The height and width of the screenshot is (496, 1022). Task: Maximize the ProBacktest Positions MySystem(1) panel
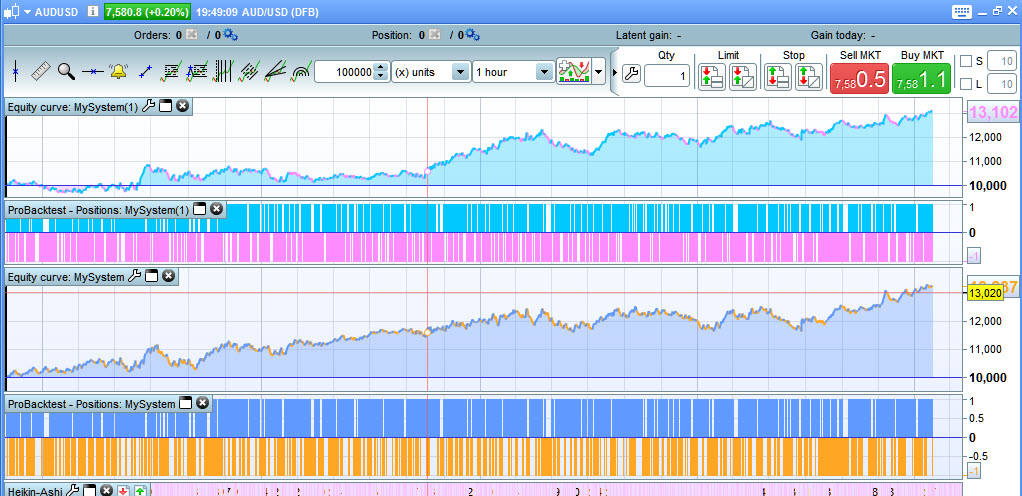(x=199, y=209)
